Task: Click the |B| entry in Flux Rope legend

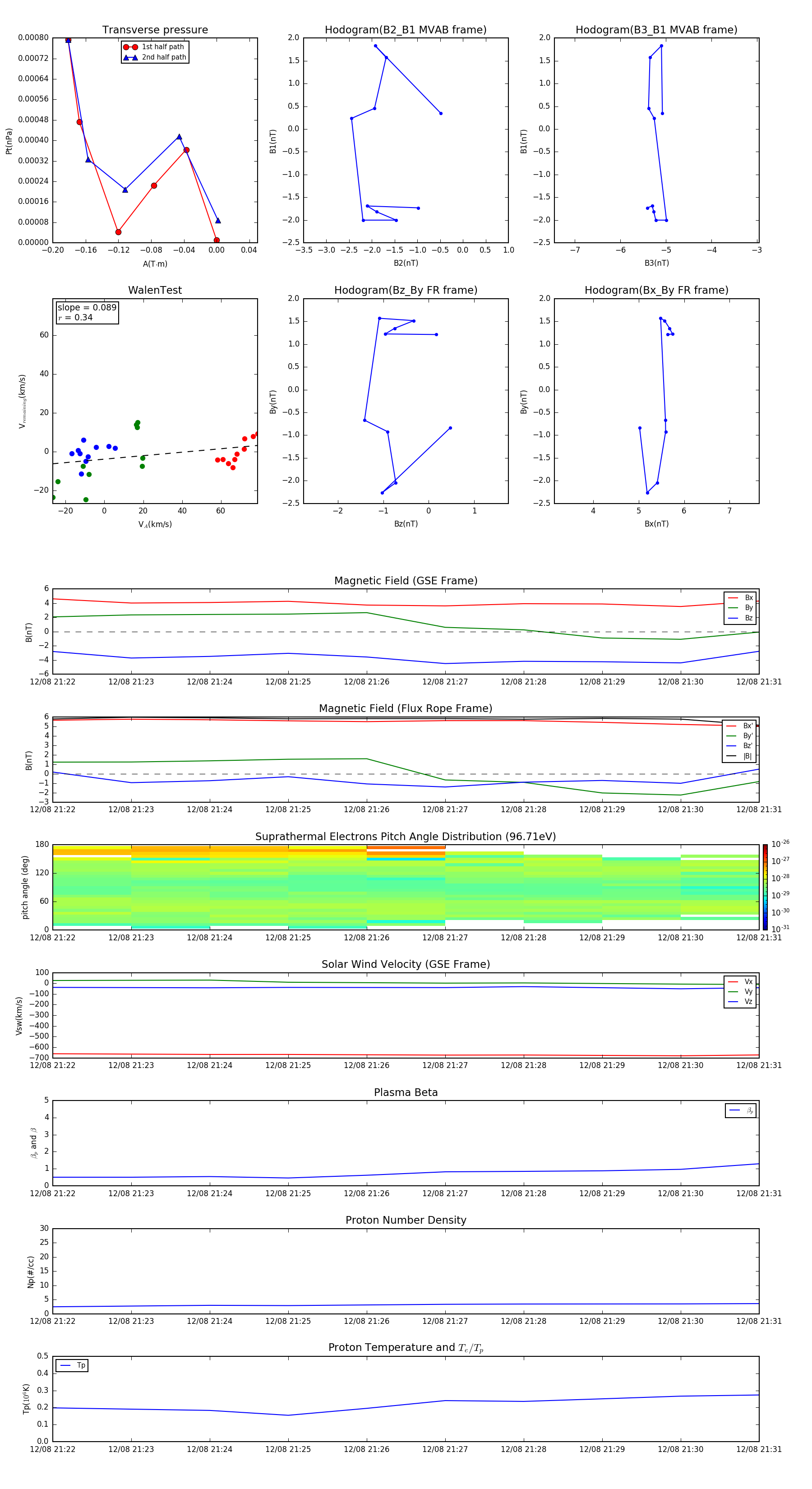Action: point(740,756)
